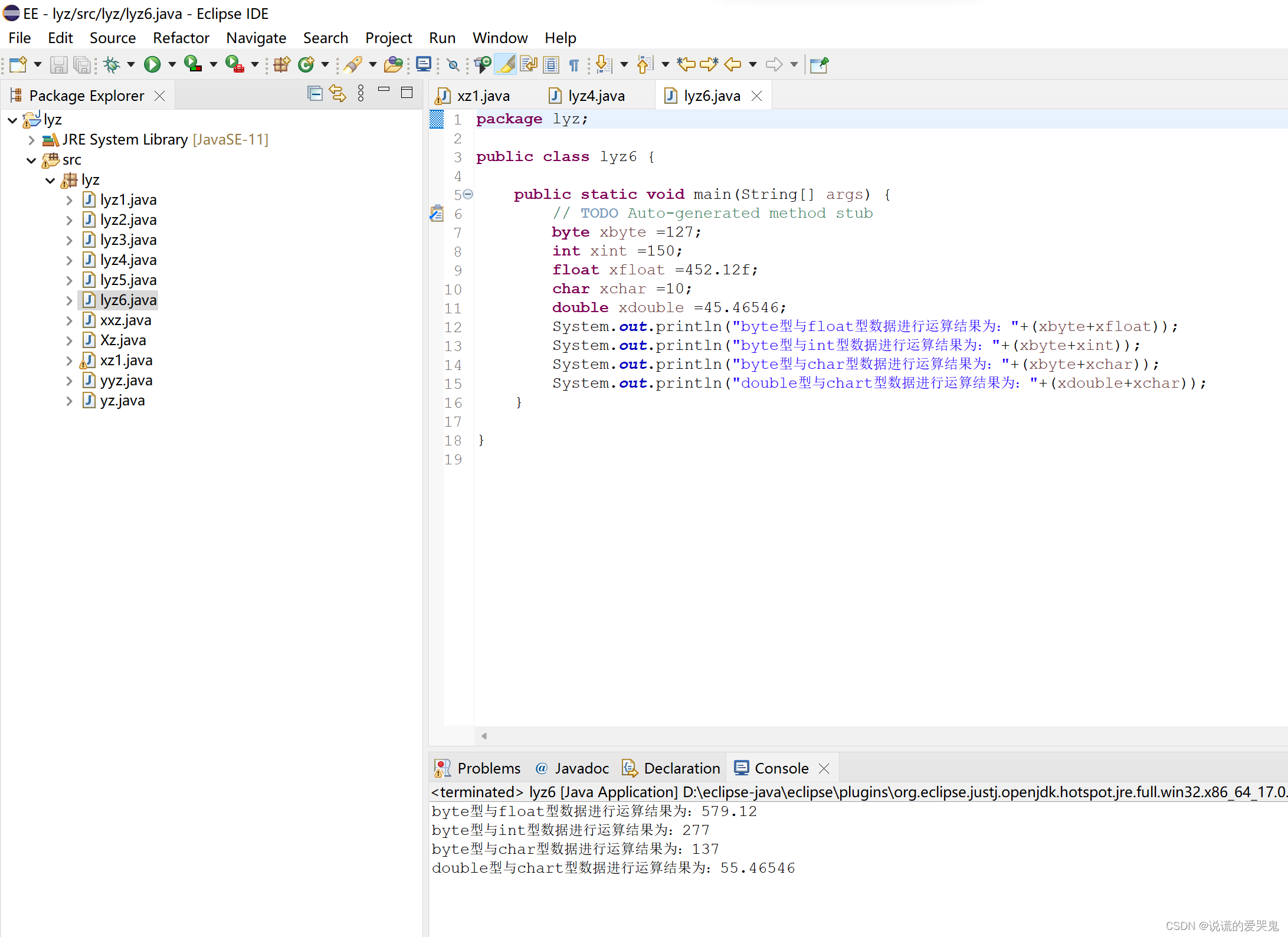
Task: Collapse the src folder tree node
Action: [32, 160]
